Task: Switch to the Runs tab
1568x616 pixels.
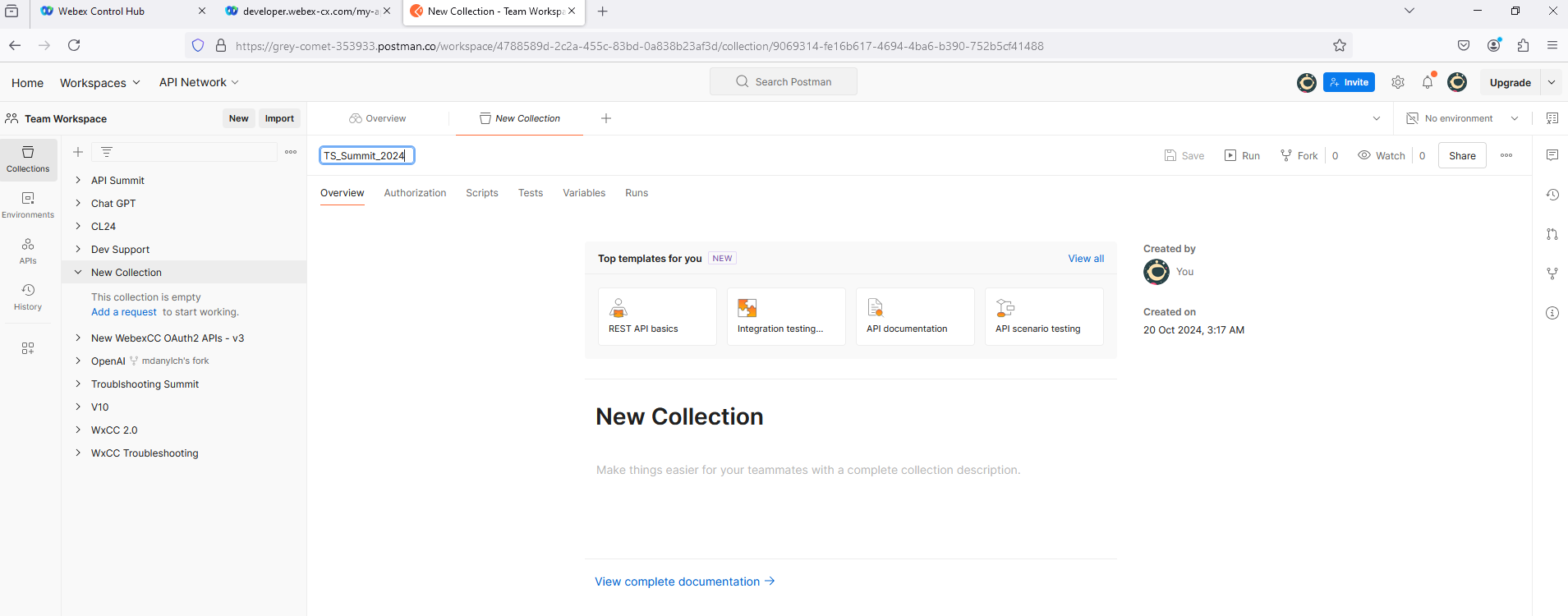Action: point(637,193)
